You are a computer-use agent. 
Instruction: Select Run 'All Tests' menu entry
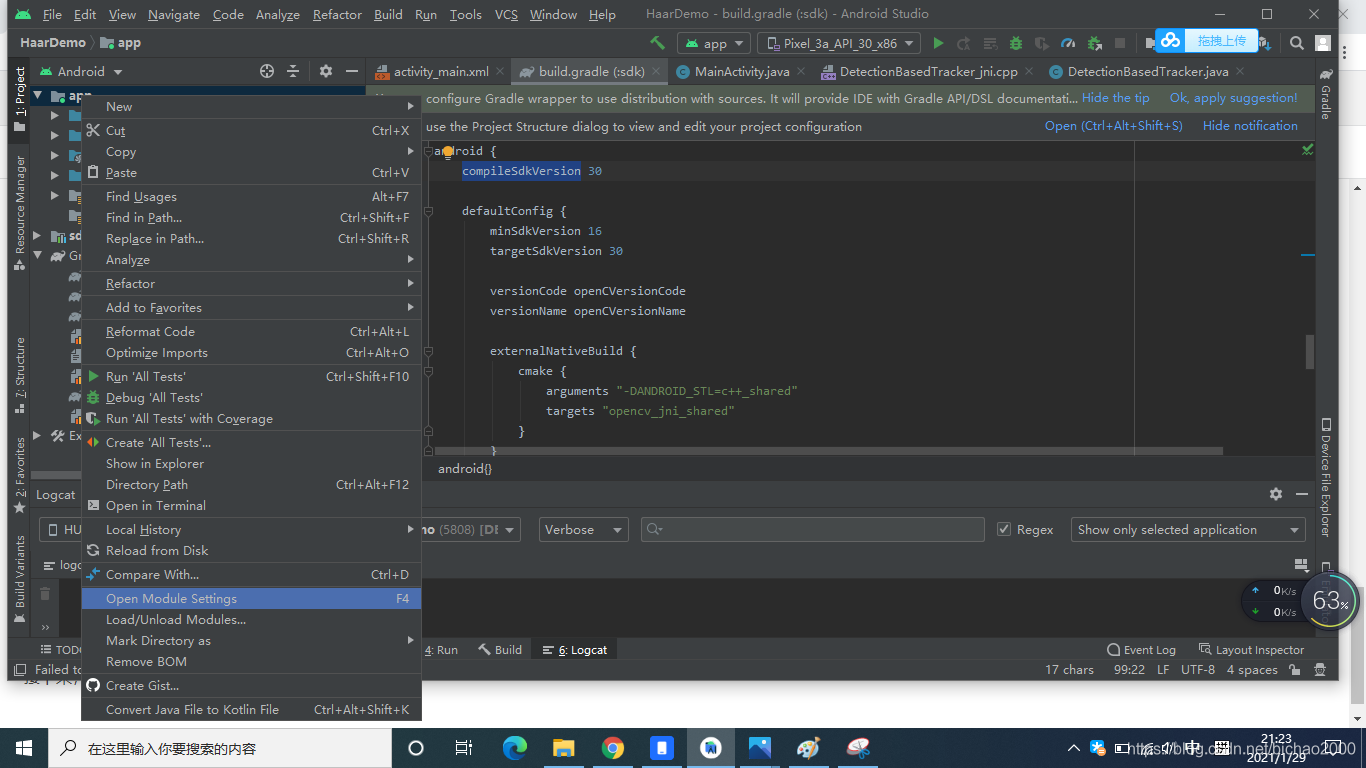(x=251, y=377)
